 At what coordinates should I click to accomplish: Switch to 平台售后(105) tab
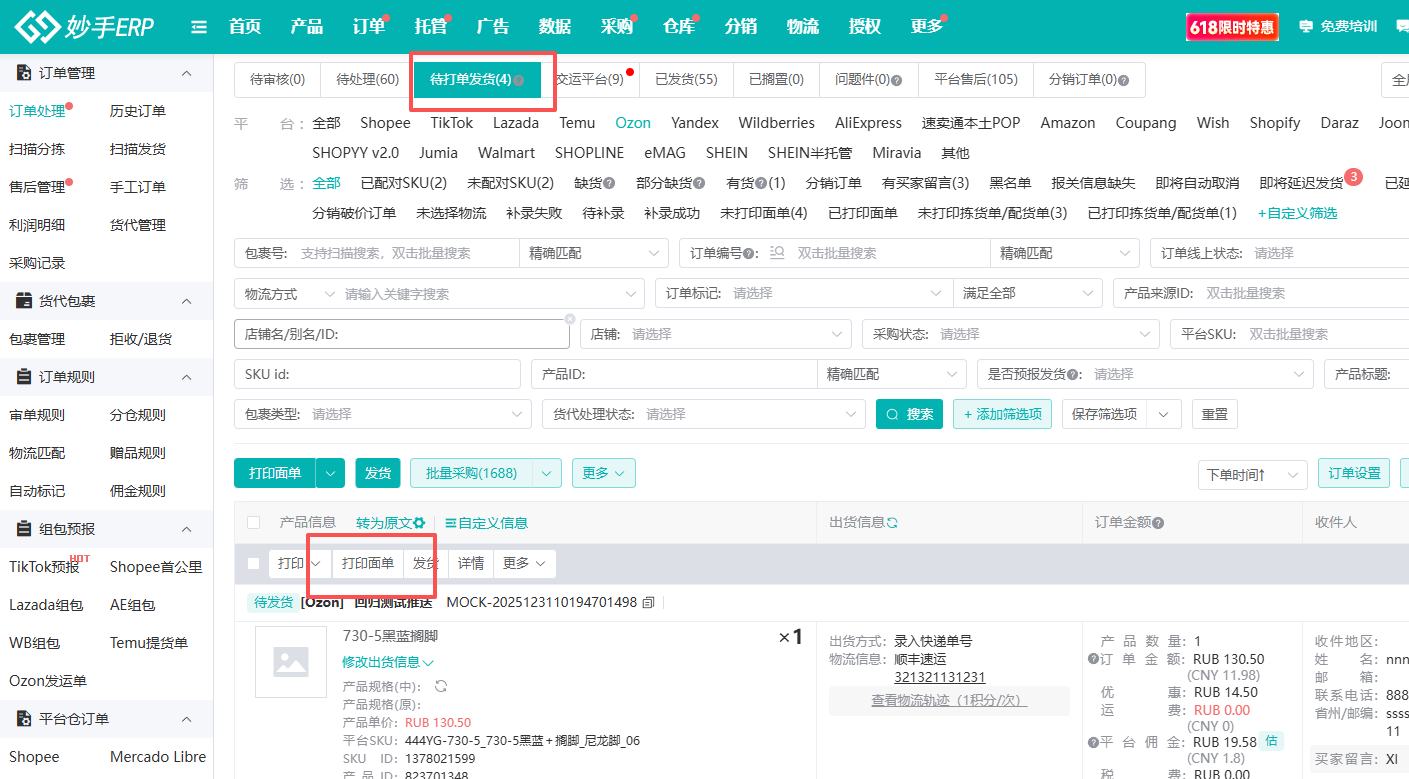pyautogui.click(x=976, y=80)
